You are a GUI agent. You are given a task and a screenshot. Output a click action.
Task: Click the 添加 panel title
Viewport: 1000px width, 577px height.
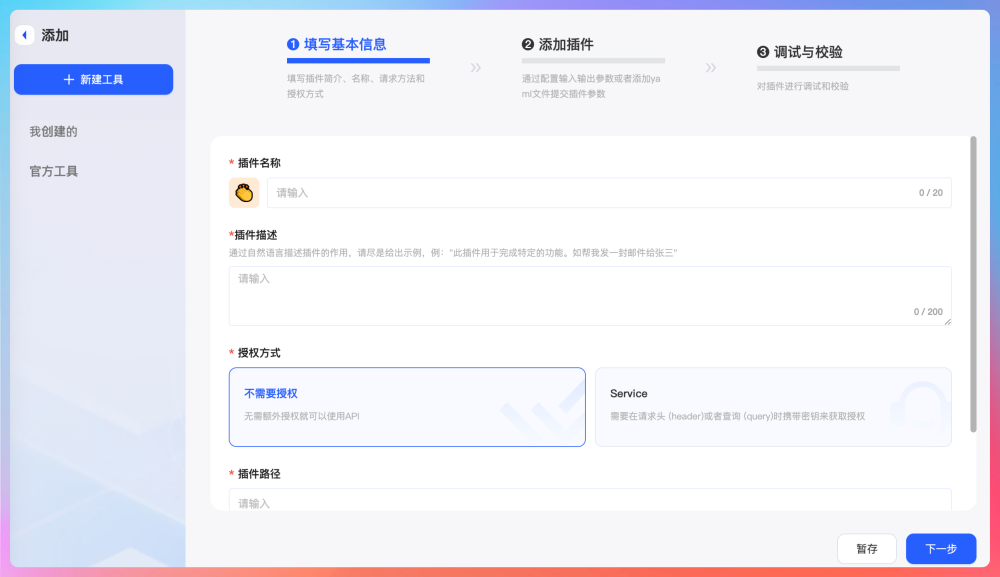click(55, 35)
